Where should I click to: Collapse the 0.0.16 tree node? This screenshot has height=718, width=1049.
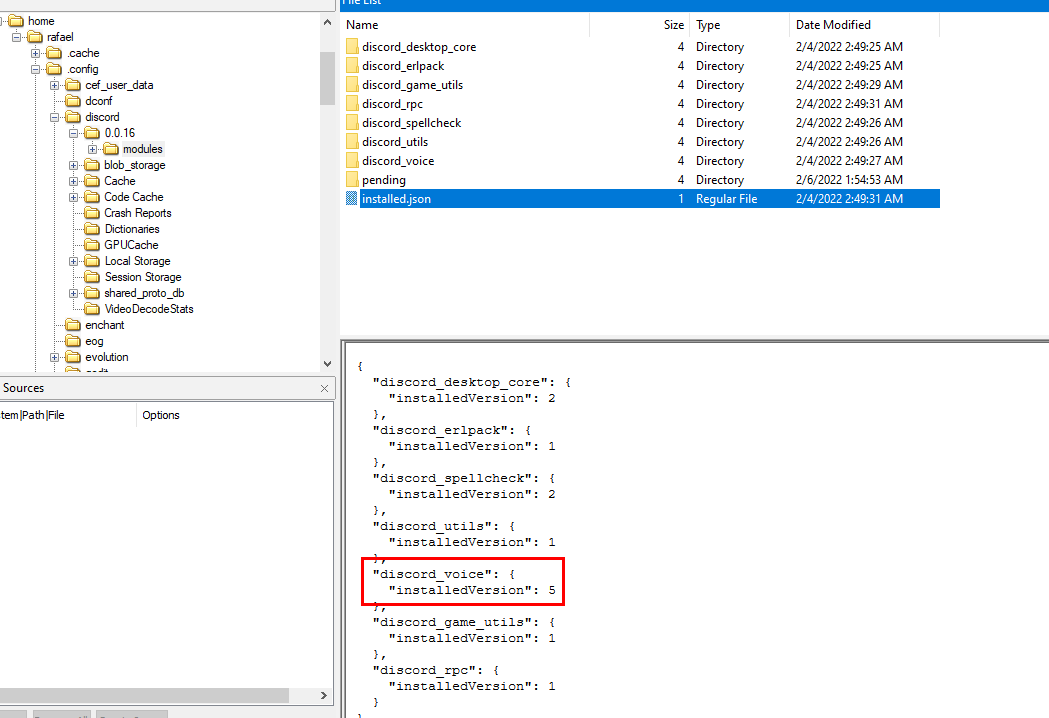pyautogui.click(x=74, y=133)
